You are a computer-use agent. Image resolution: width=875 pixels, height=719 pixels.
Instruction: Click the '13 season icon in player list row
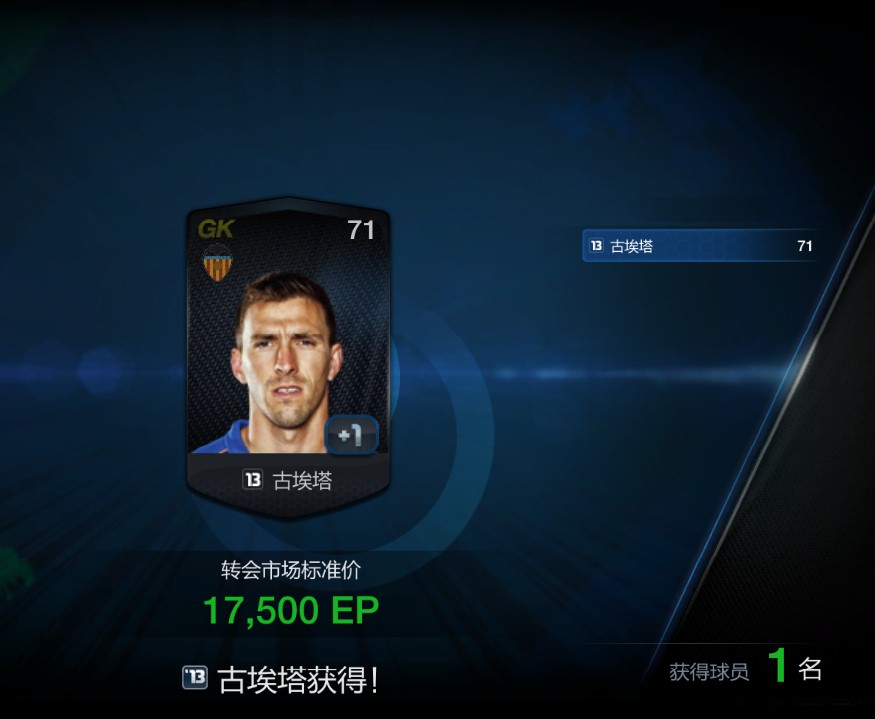(596, 246)
